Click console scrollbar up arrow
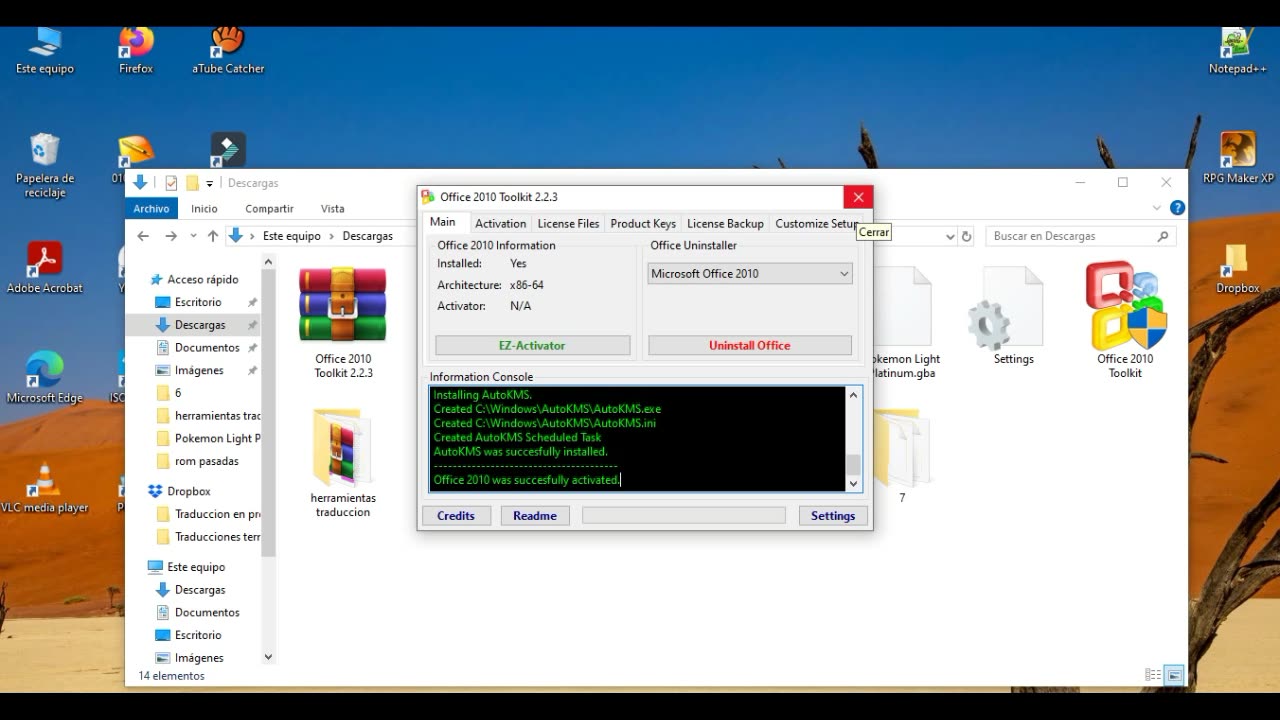Viewport: 1280px width, 720px height. coord(853,395)
